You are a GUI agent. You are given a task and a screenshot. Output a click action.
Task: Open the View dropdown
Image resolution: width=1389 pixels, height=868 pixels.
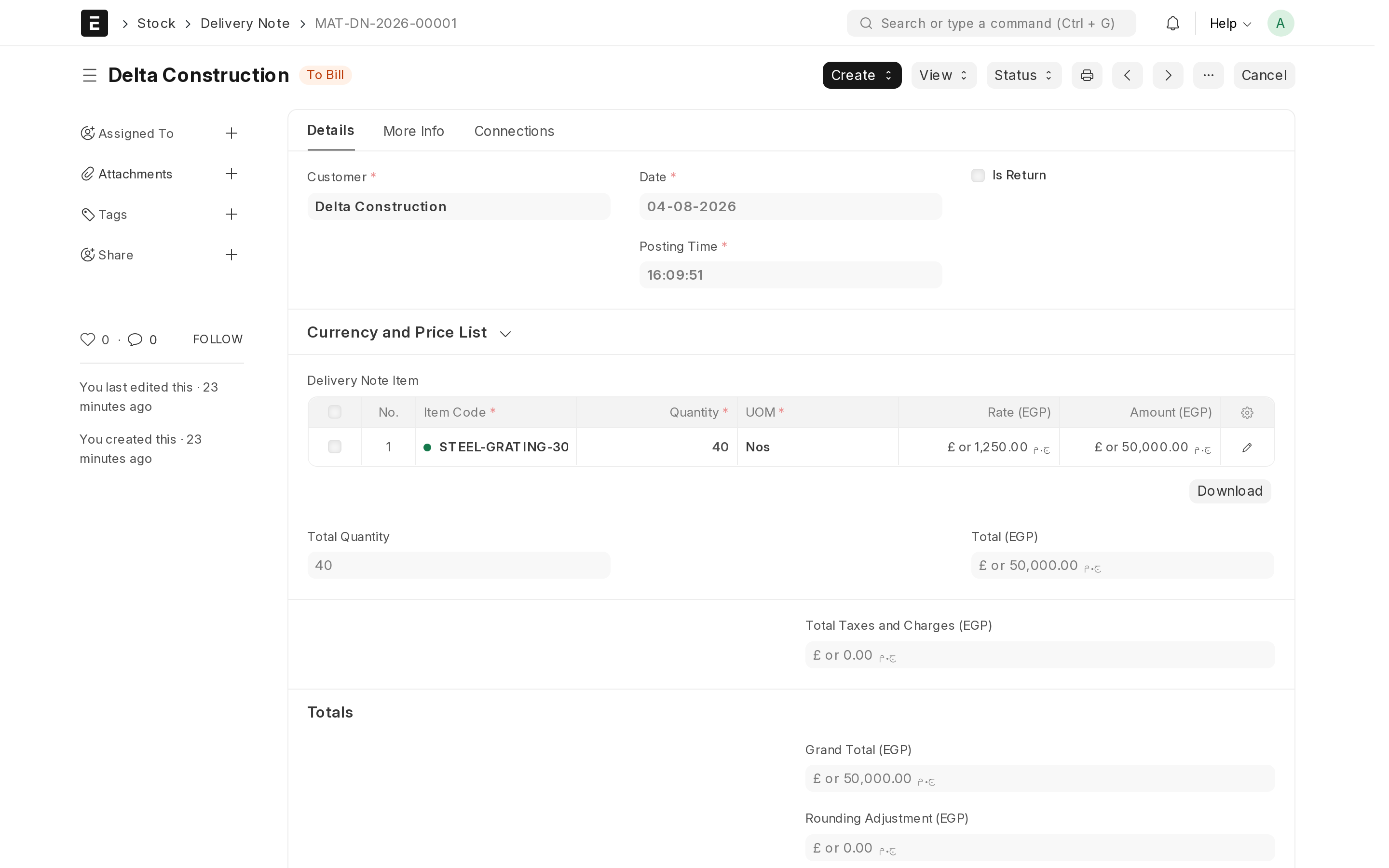pos(943,75)
